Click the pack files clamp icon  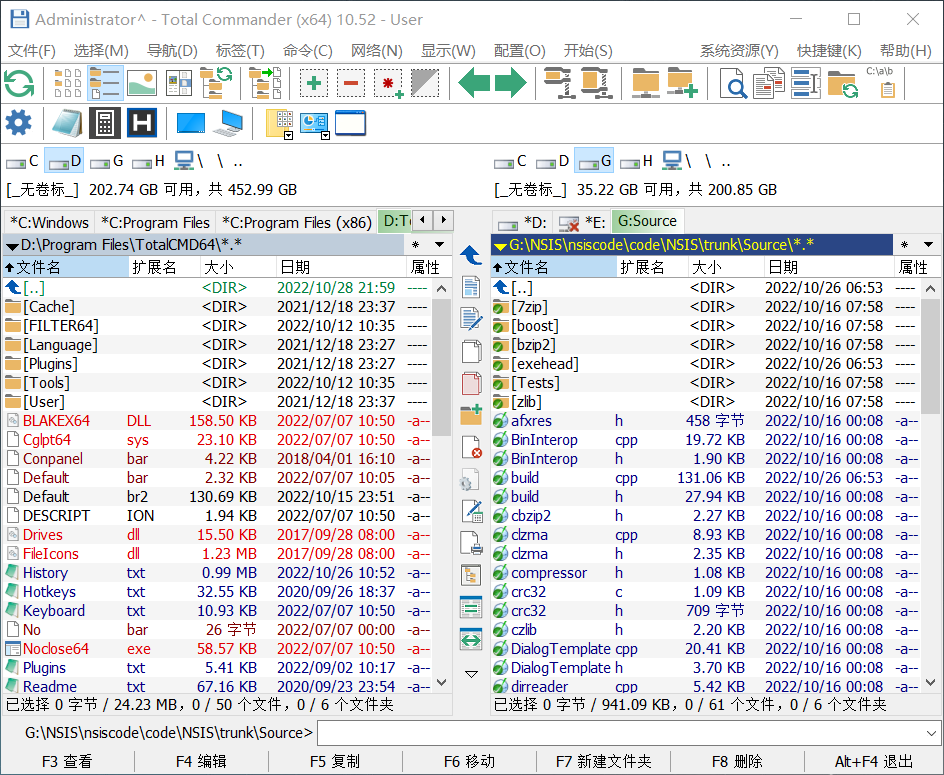tap(558, 83)
